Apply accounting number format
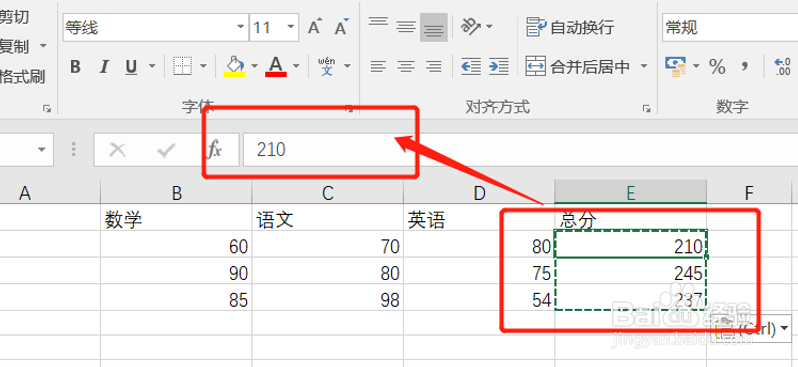Viewport: 798px width, 367px height. click(675, 66)
